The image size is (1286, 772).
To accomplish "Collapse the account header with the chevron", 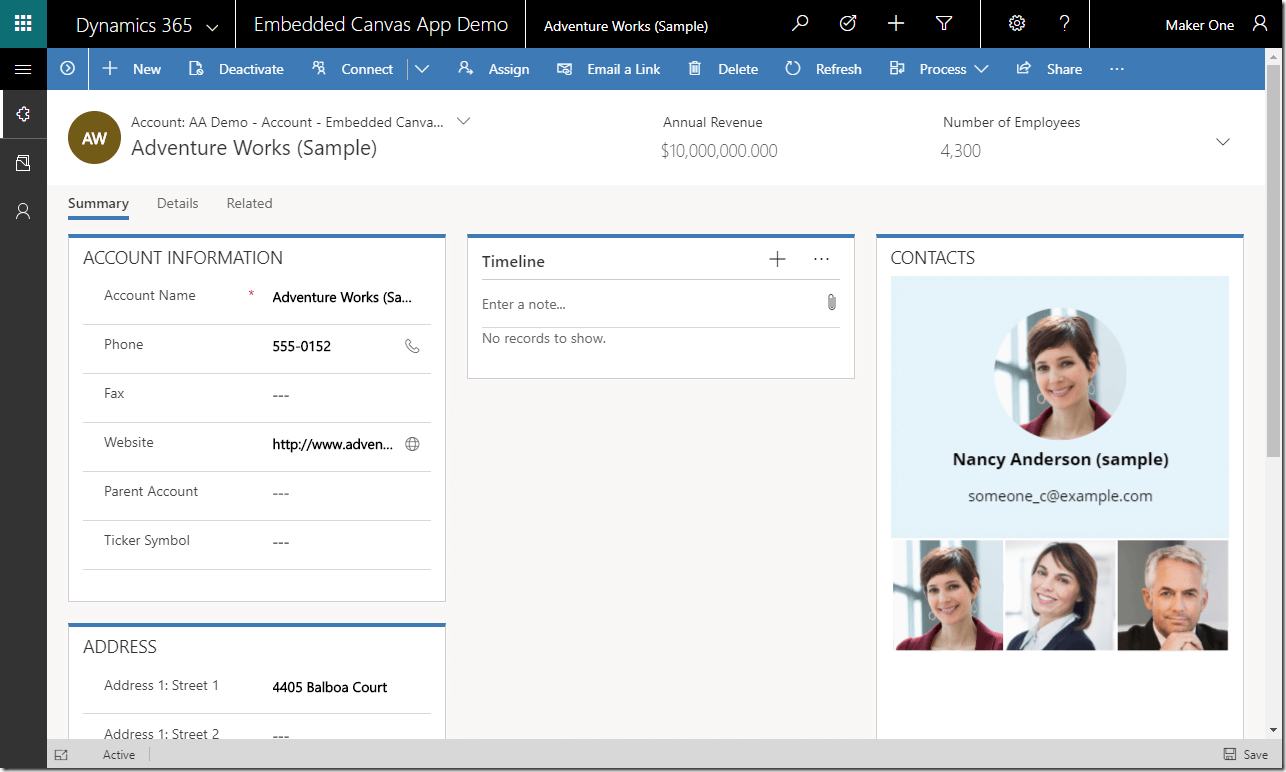I will click(x=1222, y=141).
